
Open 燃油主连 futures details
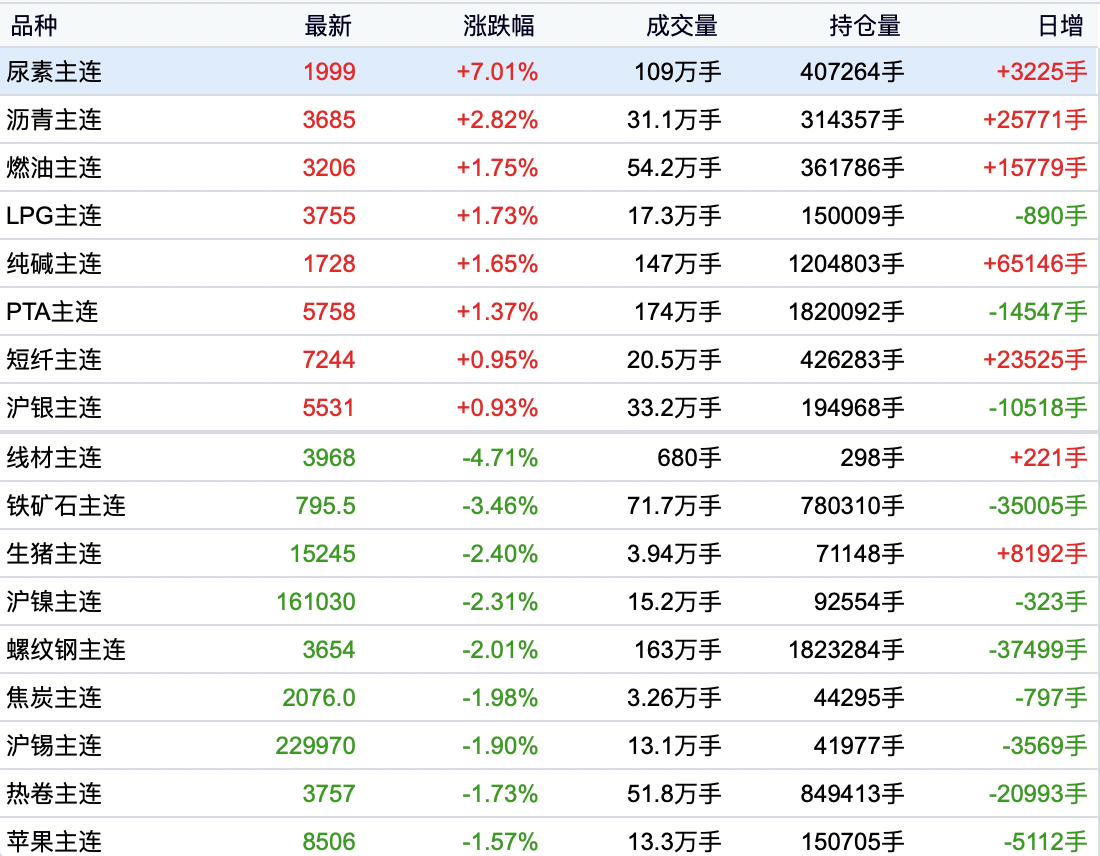[x=54, y=168]
